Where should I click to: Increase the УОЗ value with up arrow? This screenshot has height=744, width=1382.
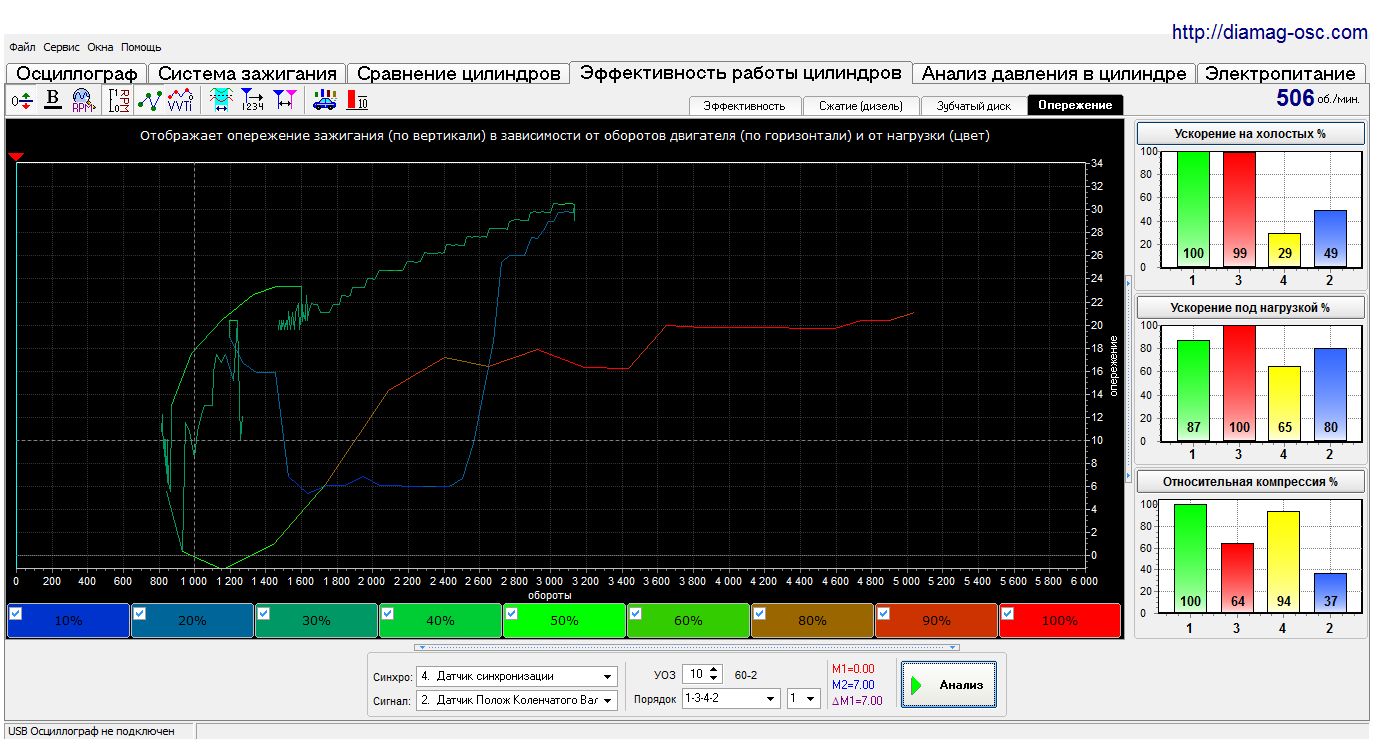[713, 670]
